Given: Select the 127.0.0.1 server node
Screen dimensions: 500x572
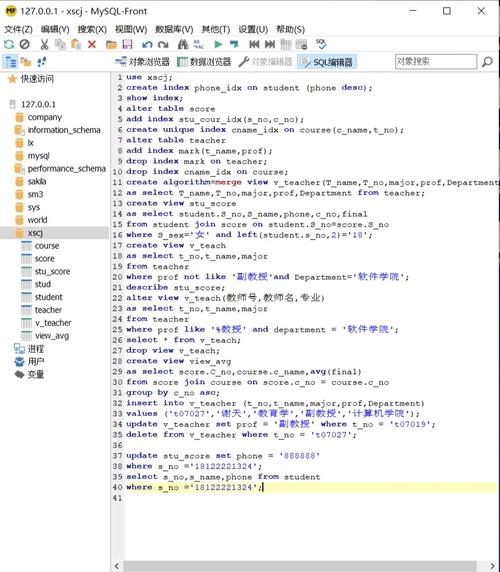Looking at the screenshot, I should tap(38, 104).
